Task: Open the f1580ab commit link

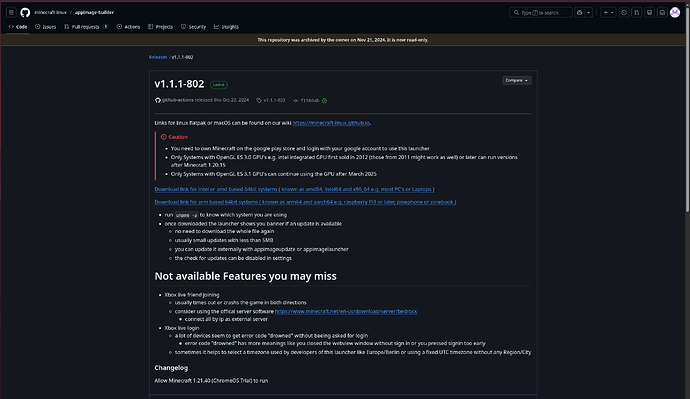Action: pos(310,100)
